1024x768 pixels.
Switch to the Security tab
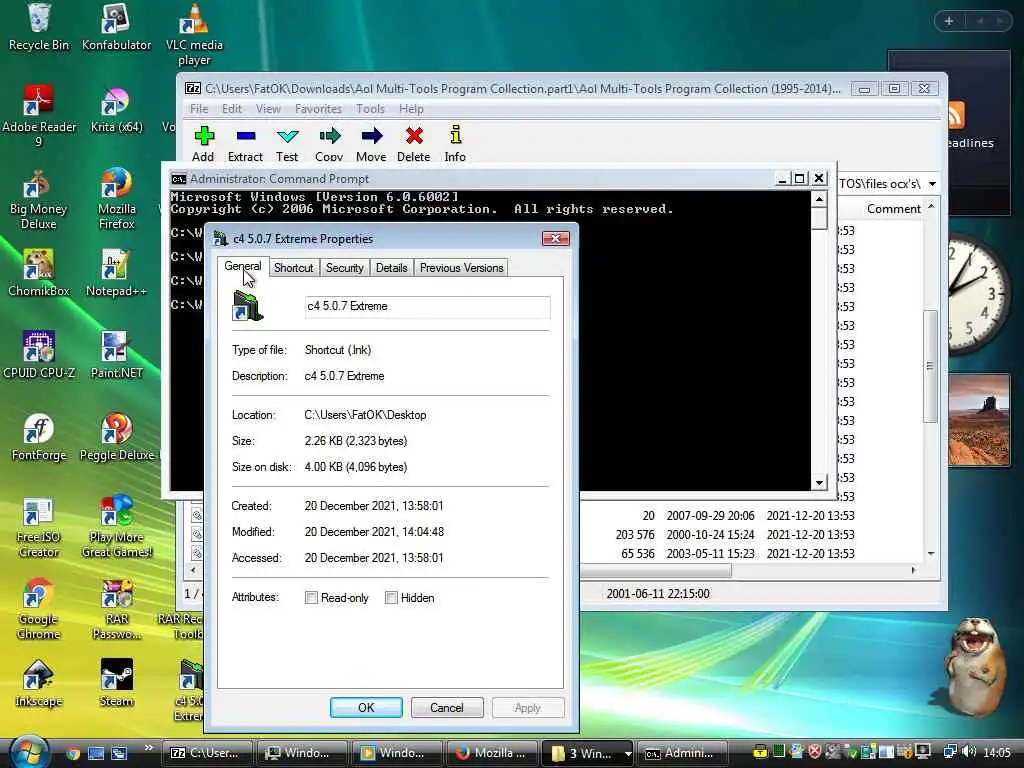click(344, 268)
